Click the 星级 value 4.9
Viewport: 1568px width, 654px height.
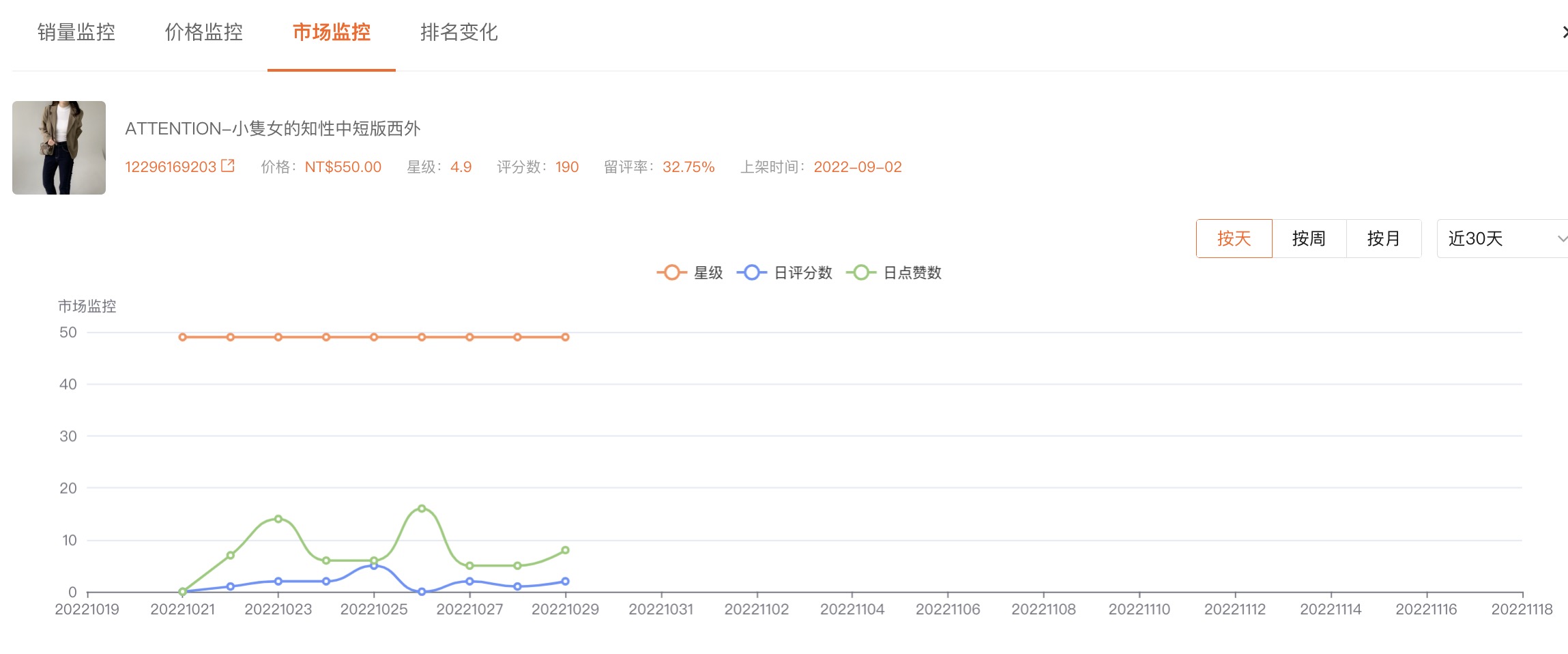coord(461,167)
